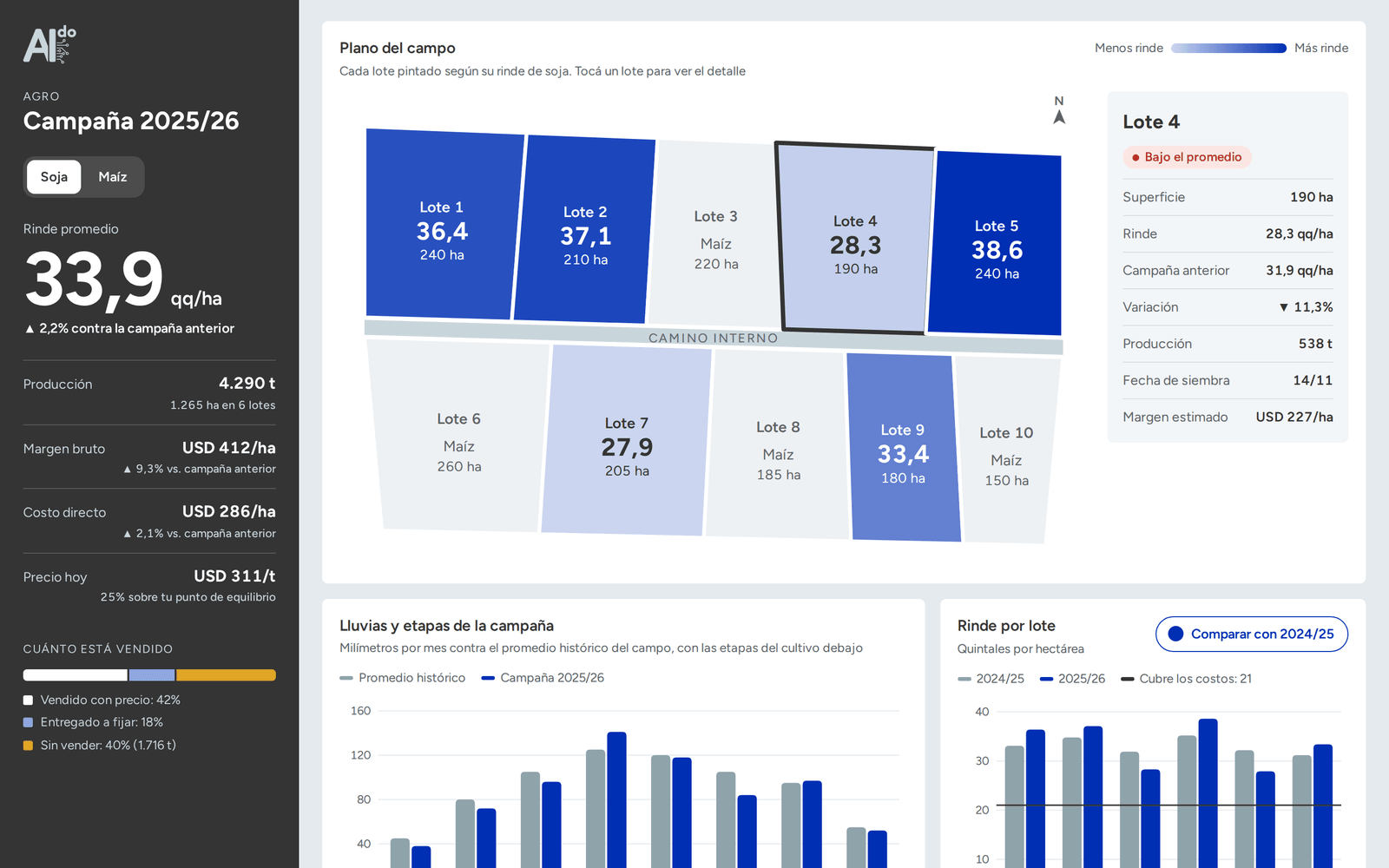The image size is (1389, 868).
Task: Select Lote 1 on the field map
Action: pos(442,224)
